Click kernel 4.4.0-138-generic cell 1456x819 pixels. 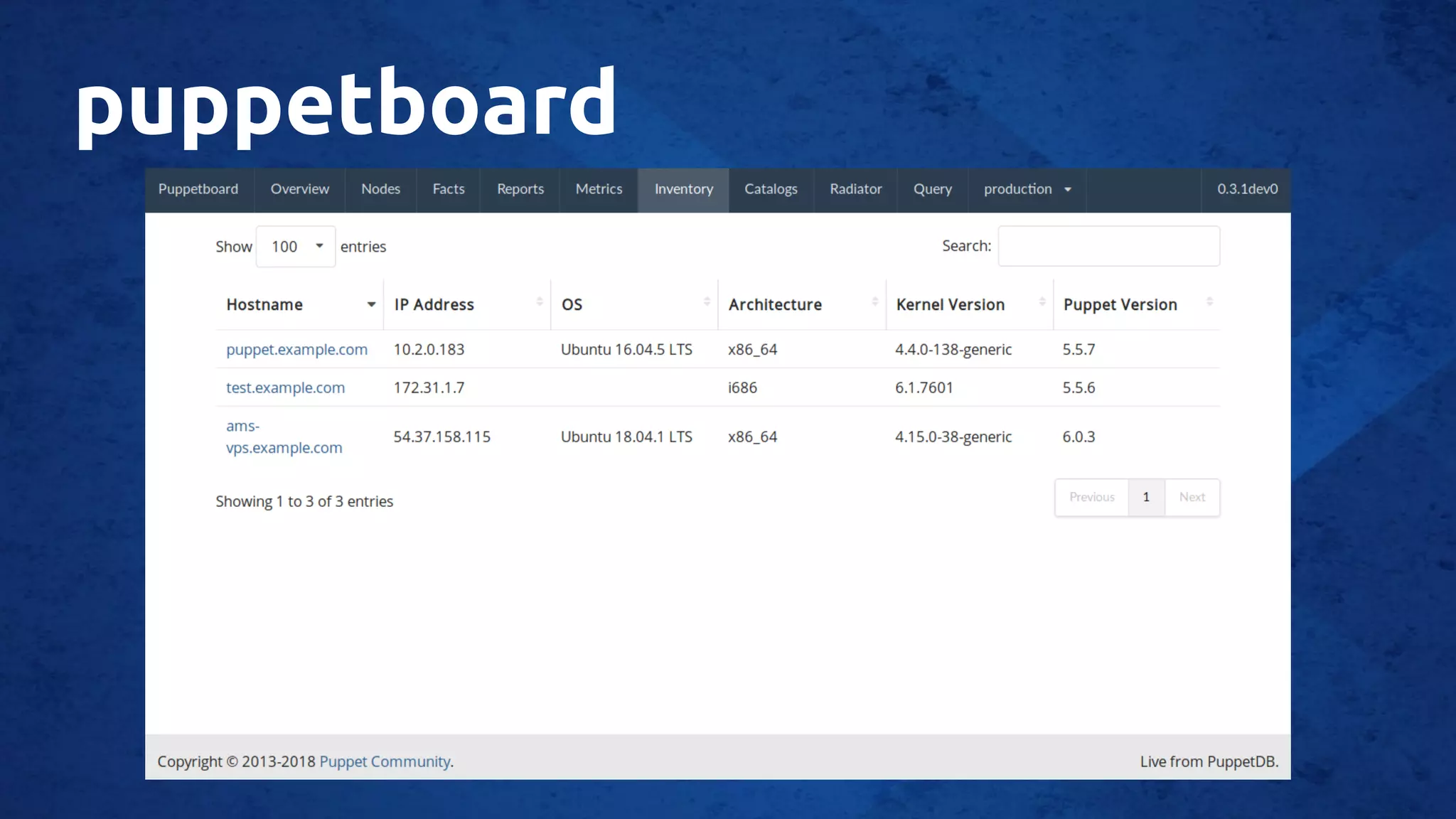pos(953,350)
